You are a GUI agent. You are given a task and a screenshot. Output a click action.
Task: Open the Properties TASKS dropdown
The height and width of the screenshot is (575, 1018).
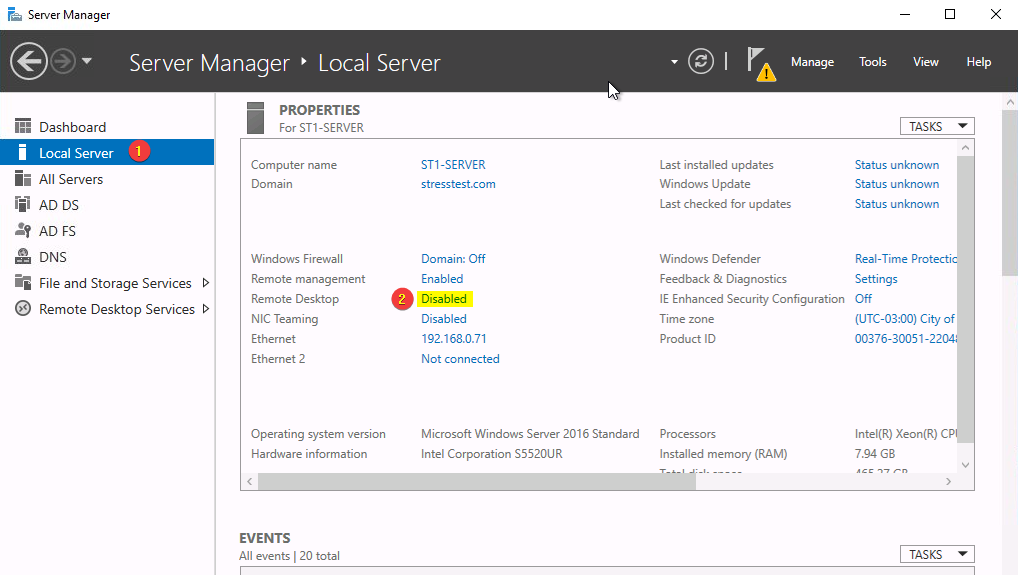937,126
